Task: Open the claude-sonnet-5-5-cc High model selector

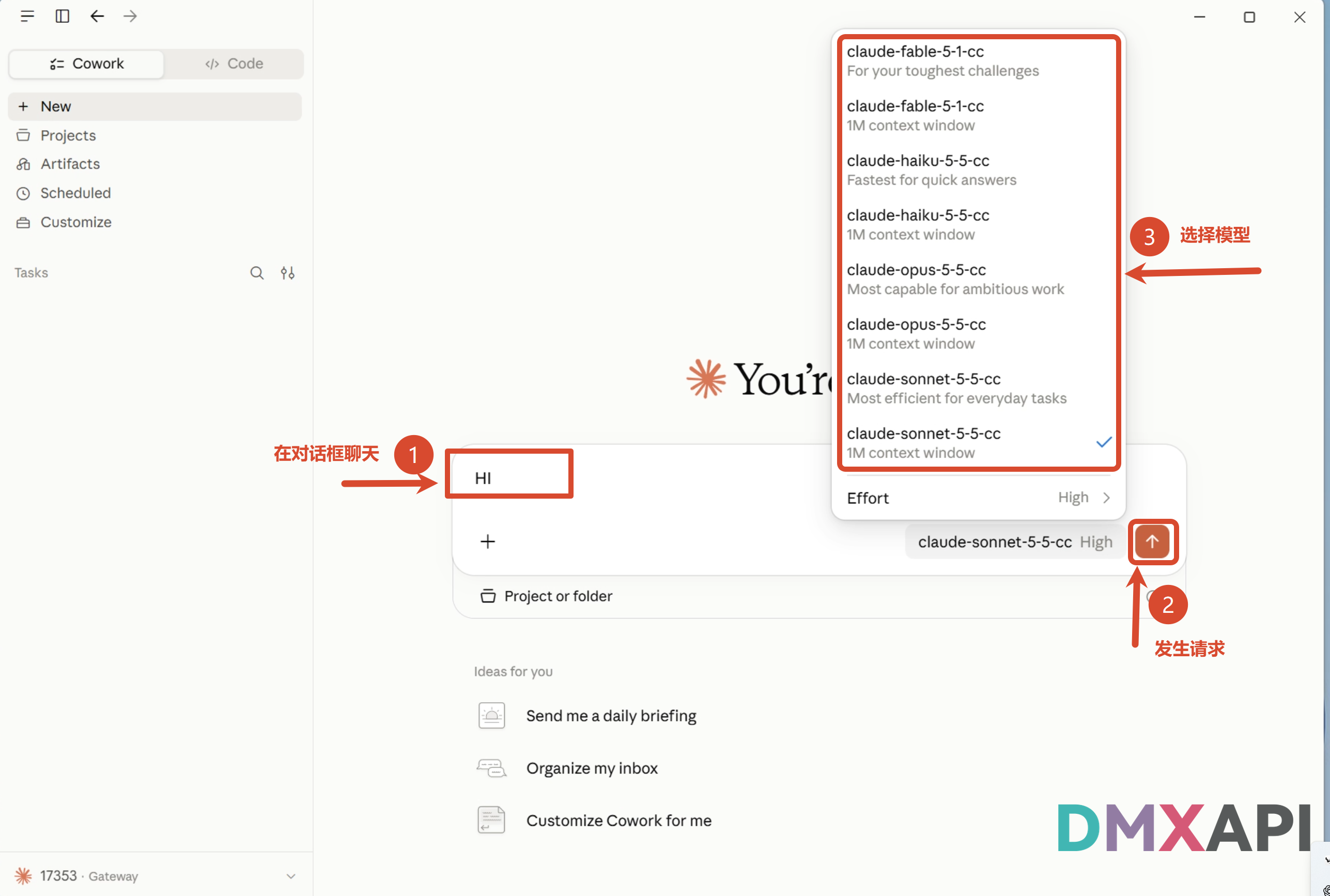Action: pos(1015,542)
